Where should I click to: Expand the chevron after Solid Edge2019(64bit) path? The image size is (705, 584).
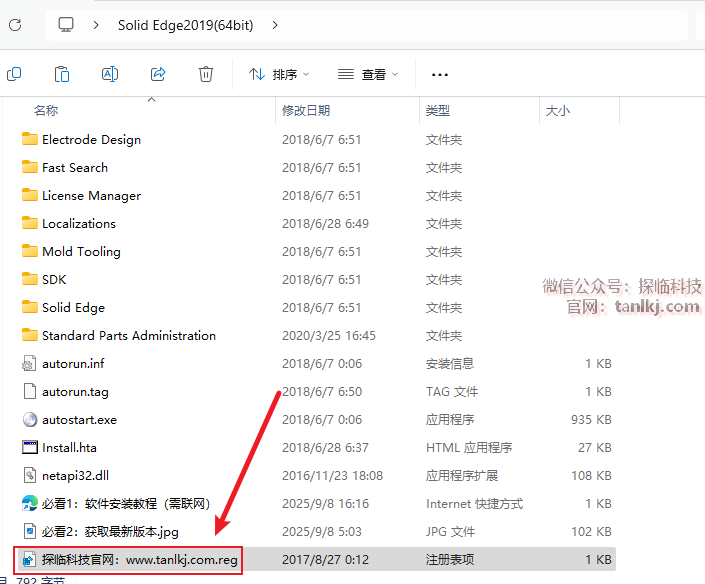tap(276, 24)
